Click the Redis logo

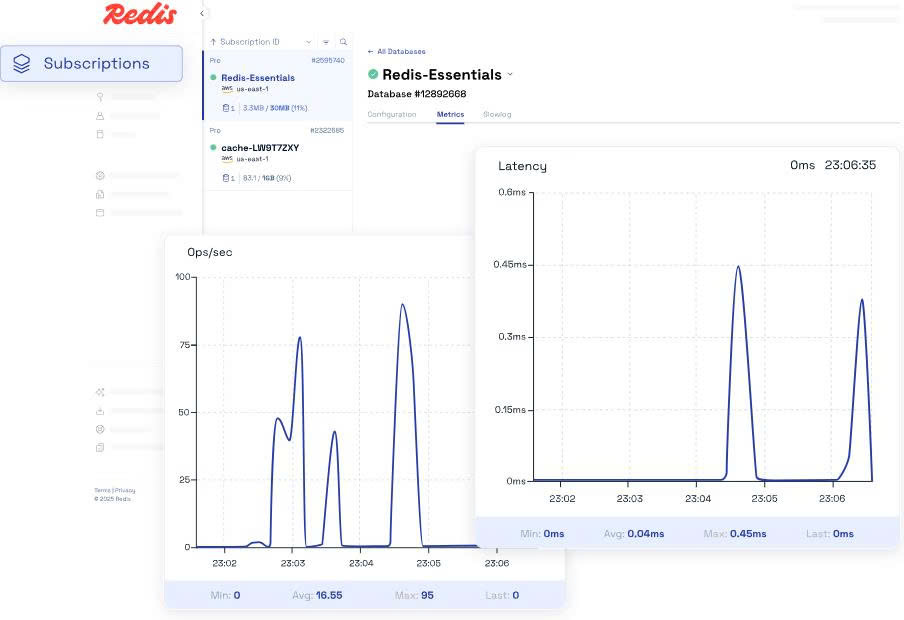point(139,14)
